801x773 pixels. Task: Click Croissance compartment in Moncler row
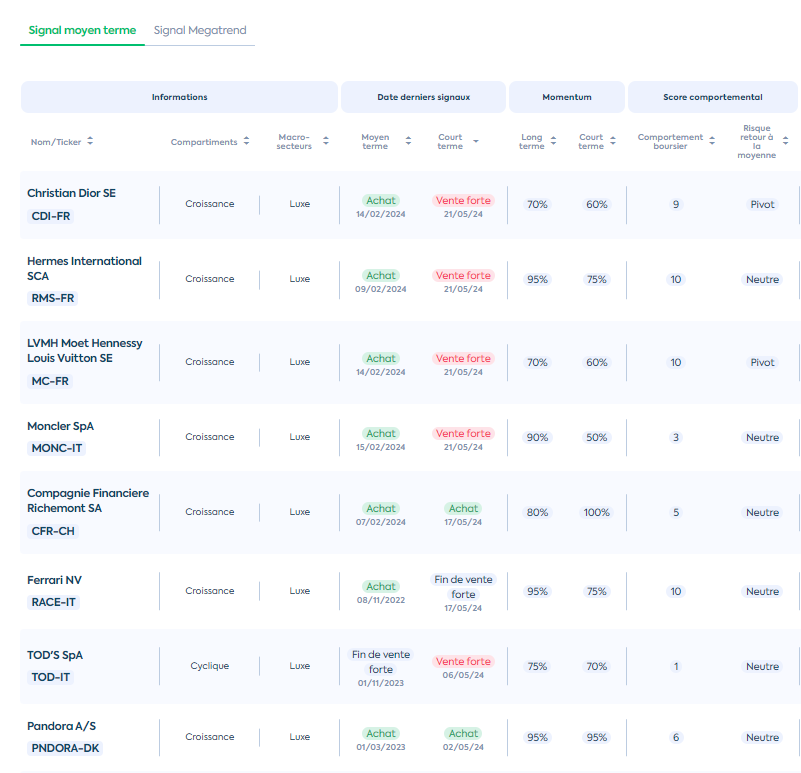pyautogui.click(x=209, y=437)
